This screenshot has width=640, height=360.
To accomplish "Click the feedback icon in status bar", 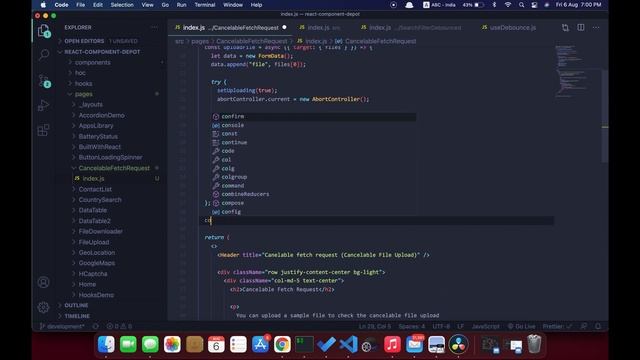I will pos(584,326).
